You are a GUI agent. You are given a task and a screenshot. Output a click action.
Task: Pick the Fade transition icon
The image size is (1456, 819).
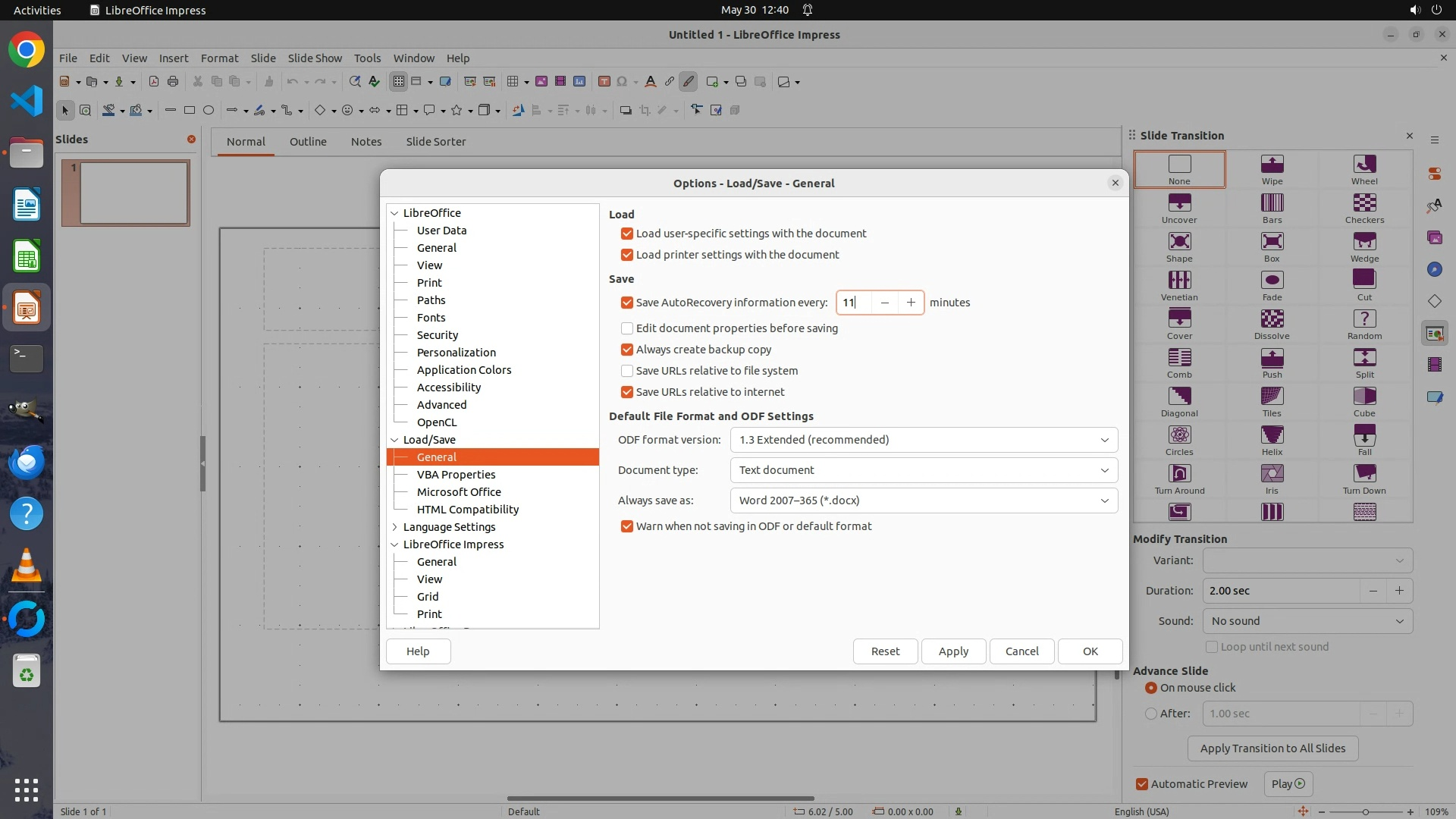tap(1272, 281)
